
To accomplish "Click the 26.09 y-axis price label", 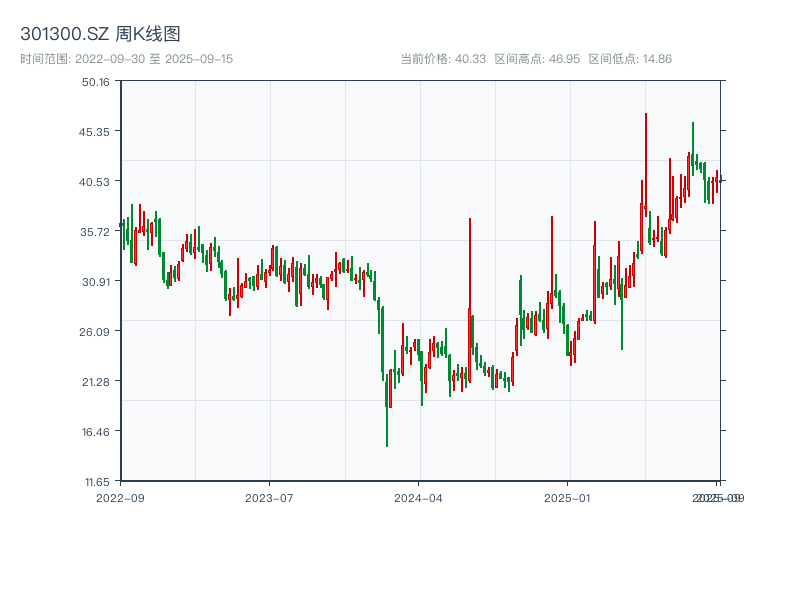I will tap(96, 331).
